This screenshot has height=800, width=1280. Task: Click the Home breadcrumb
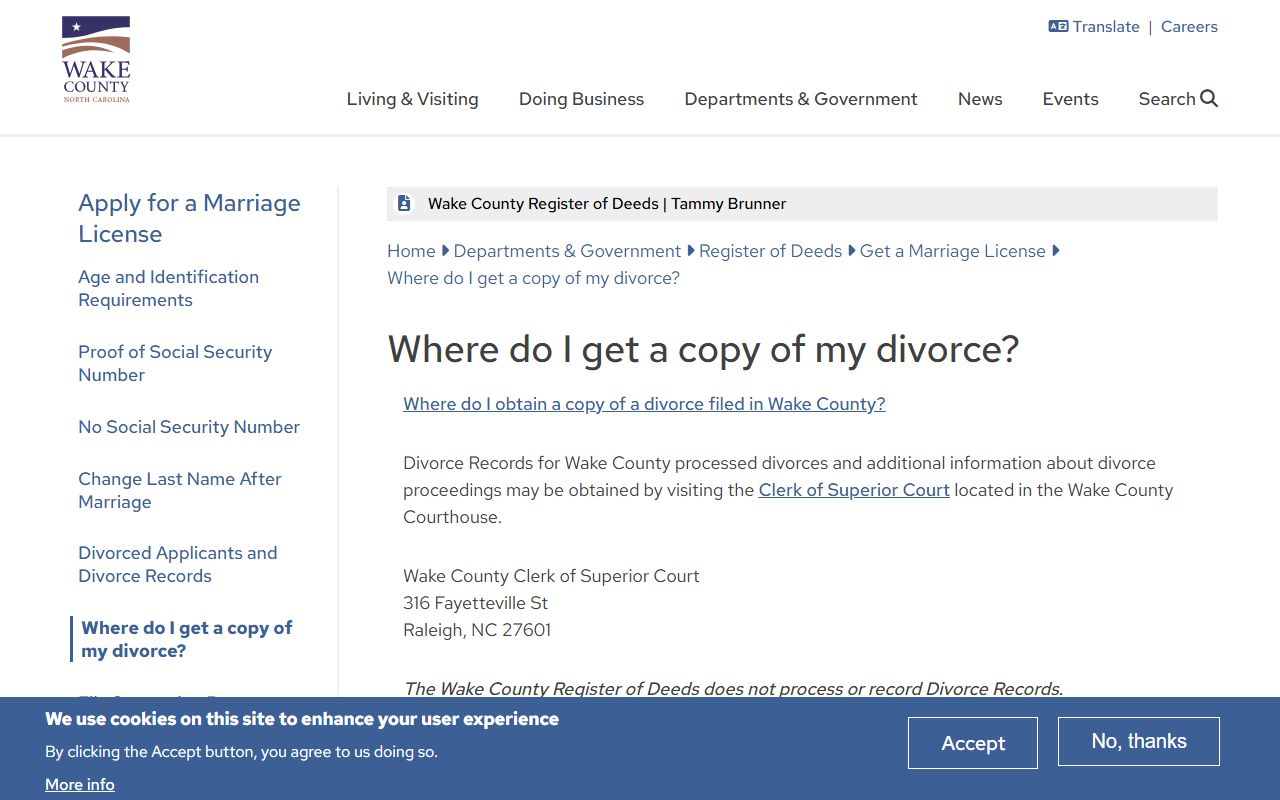tap(411, 251)
